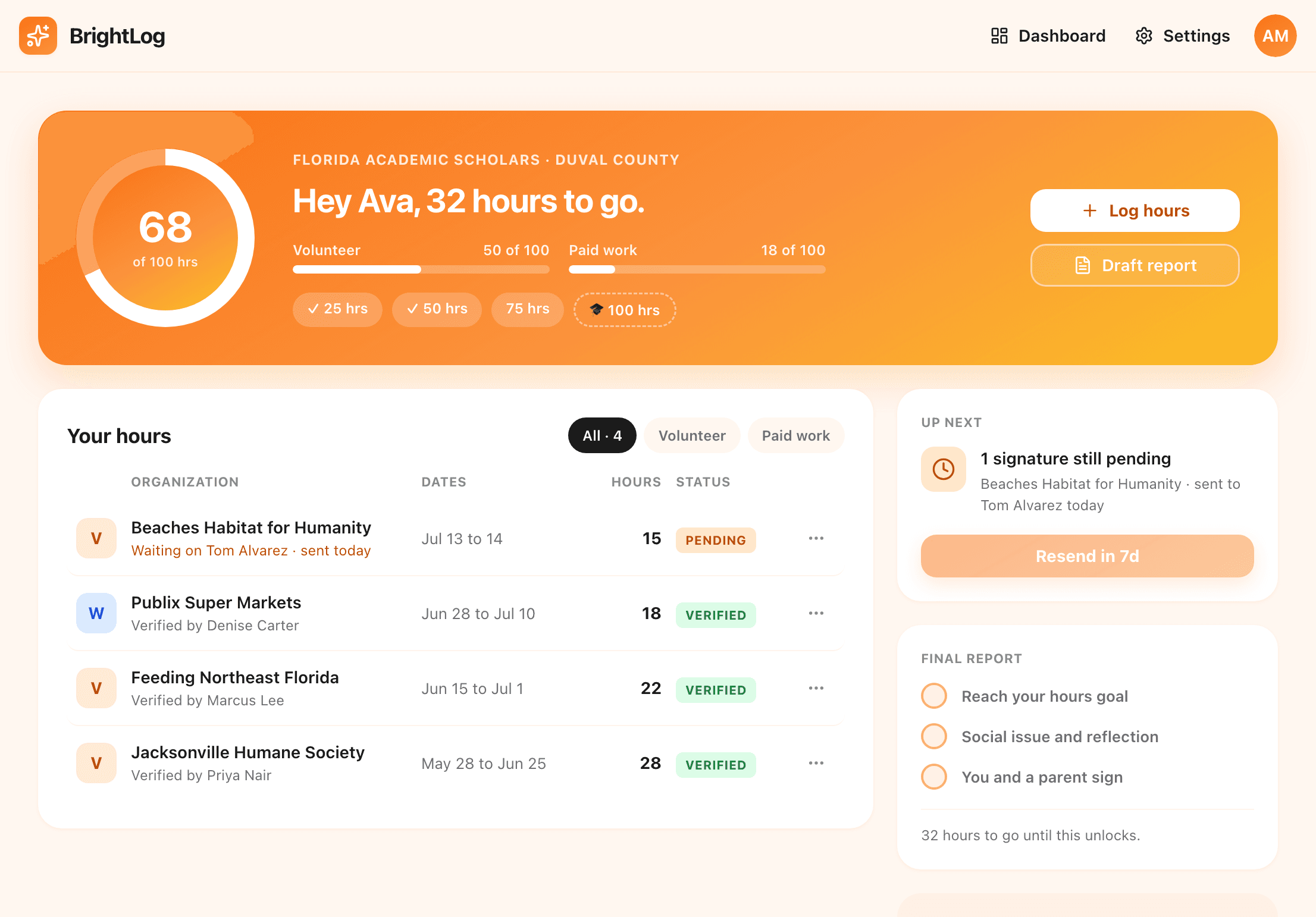Screen dimensions: 1316x917
Task: Click '32 hours to go until this unlocks.' text
Action: pos(1030,835)
